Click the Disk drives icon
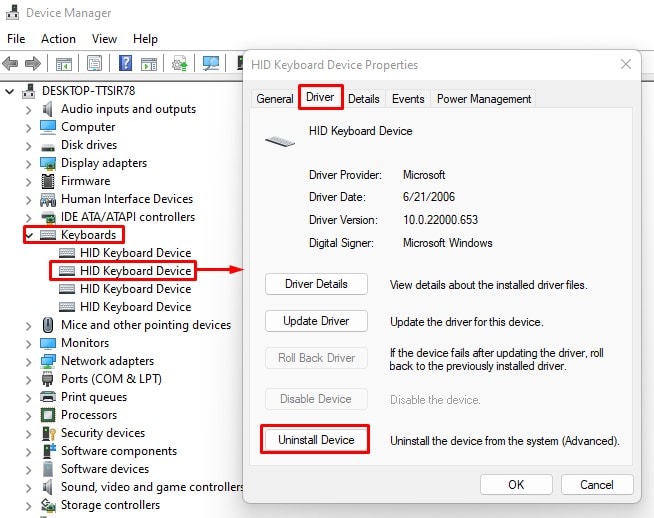 click(x=48, y=147)
